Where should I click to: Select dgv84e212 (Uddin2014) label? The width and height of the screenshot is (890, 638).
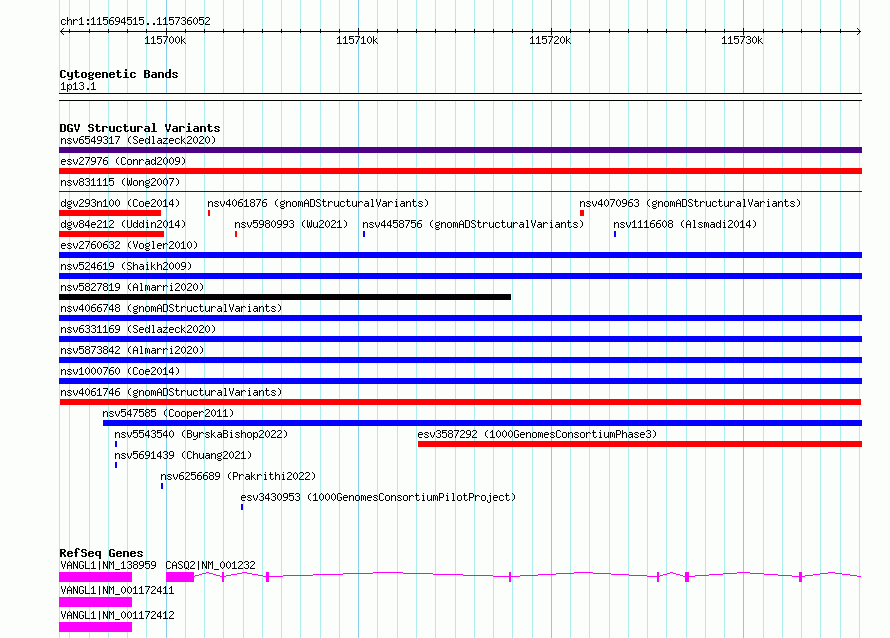click(x=123, y=224)
